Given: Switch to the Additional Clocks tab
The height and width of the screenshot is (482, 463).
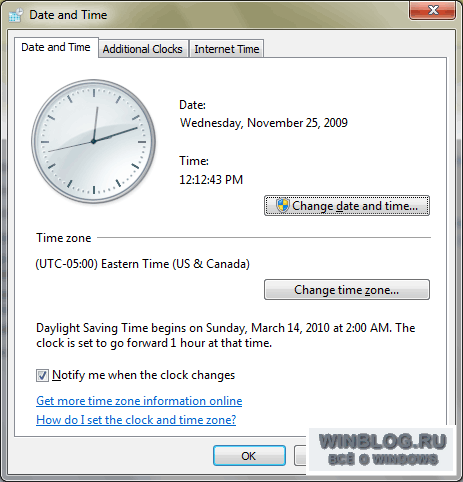Looking at the screenshot, I should tap(143, 49).
